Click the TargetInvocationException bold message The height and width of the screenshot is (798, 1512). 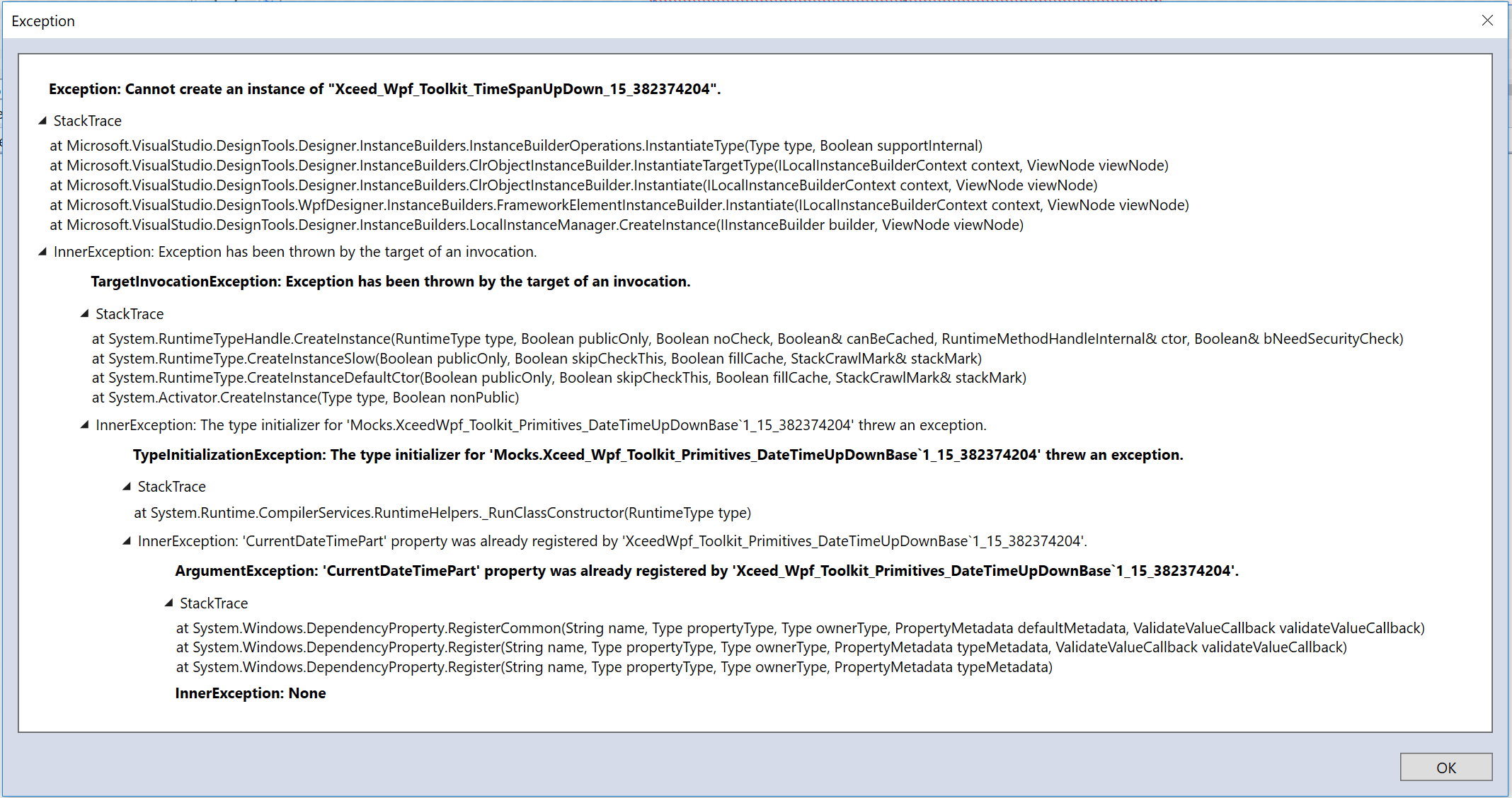[390, 281]
